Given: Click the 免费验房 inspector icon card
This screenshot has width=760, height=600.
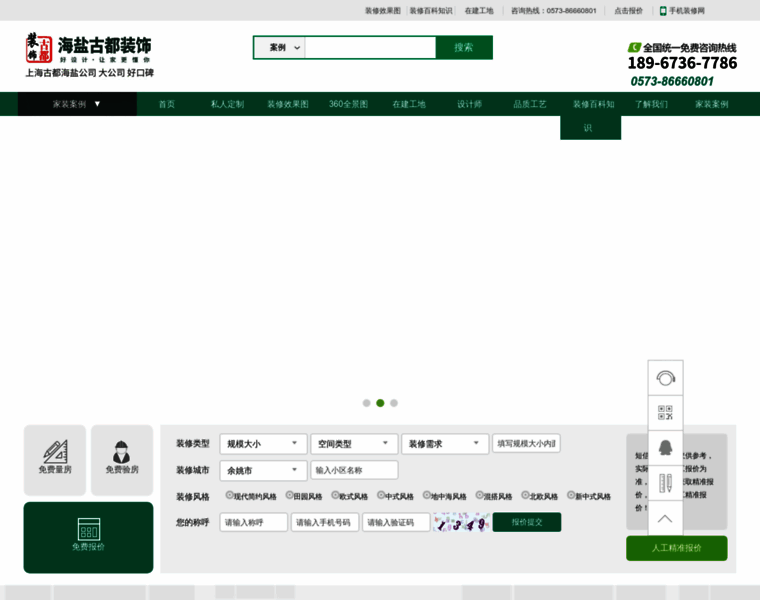Looking at the screenshot, I should tap(122, 460).
